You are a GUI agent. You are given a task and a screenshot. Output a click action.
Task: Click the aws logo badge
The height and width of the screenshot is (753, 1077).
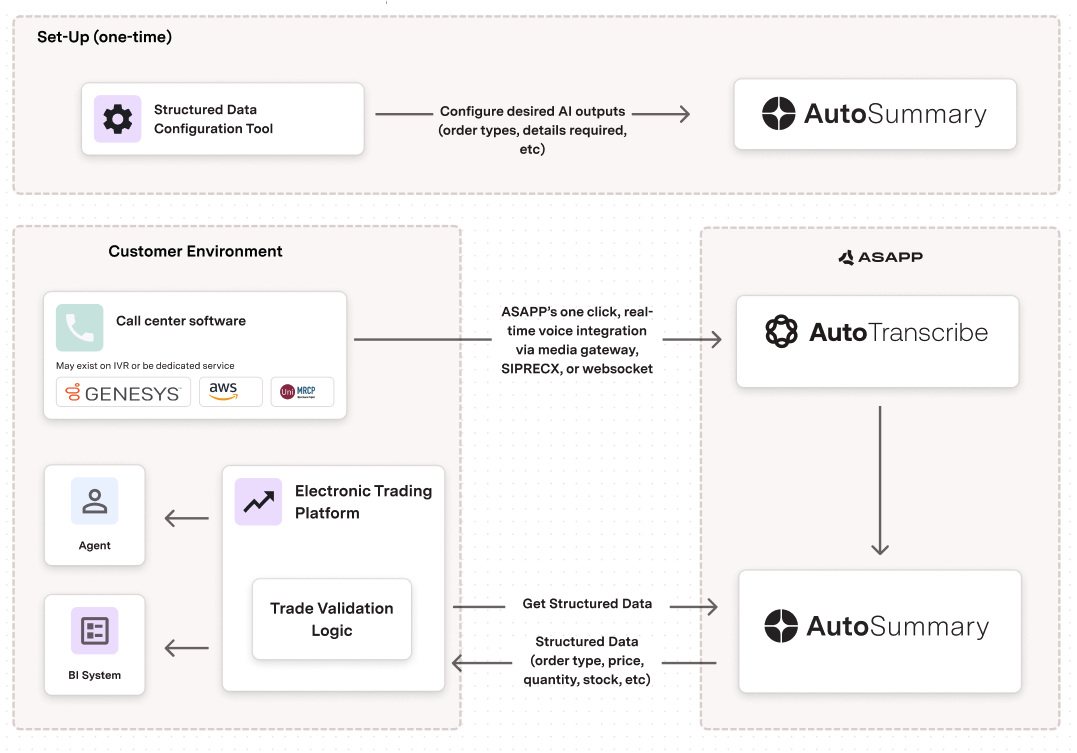point(231,392)
